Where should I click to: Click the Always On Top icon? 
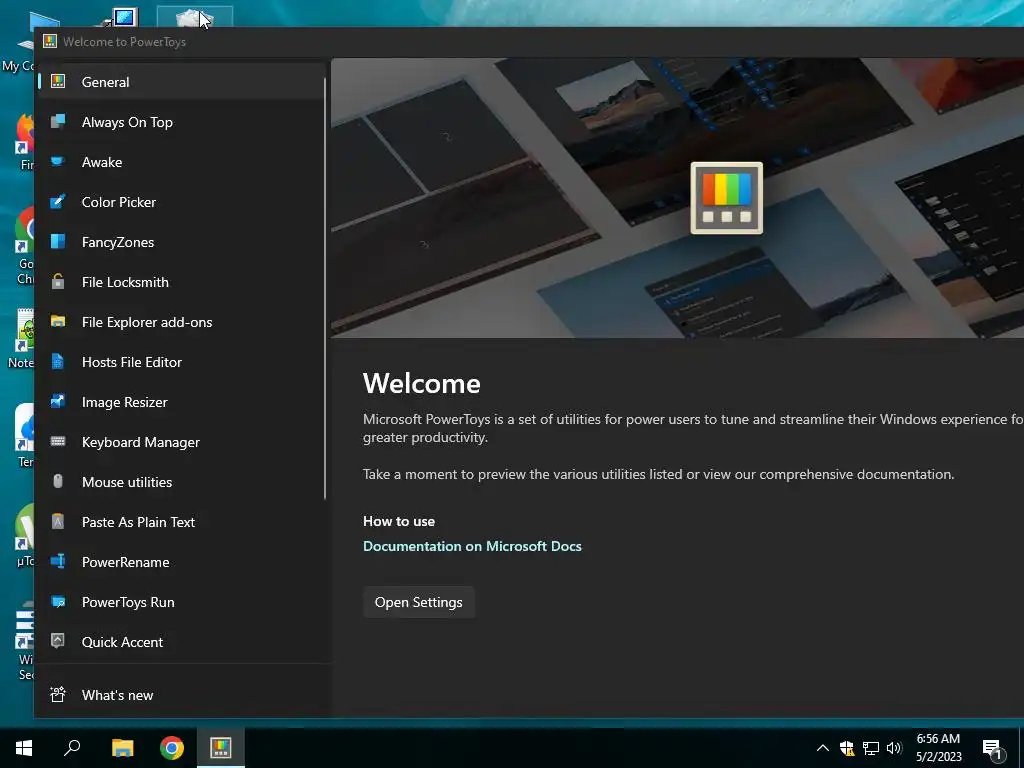click(x=58, y=121)
